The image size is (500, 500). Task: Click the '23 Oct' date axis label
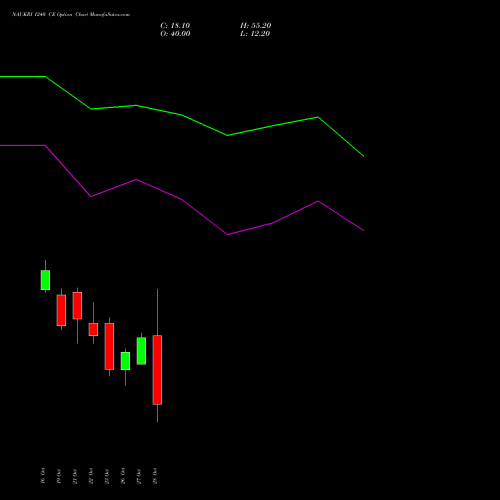click(107, 476)
